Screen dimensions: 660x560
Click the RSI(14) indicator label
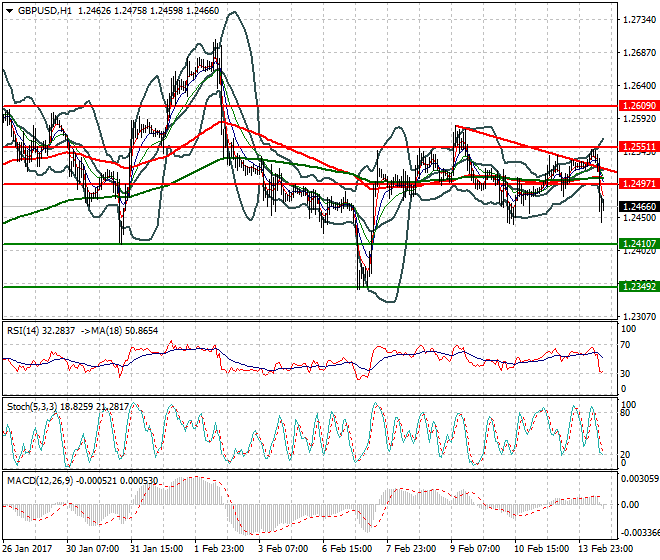[25, 330]
